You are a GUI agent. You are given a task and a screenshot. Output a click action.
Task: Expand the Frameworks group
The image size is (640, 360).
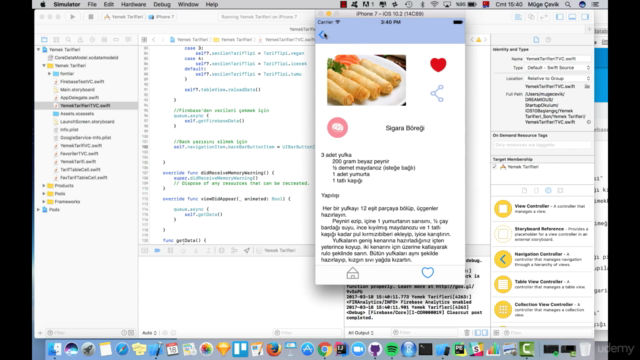[44, 202]
